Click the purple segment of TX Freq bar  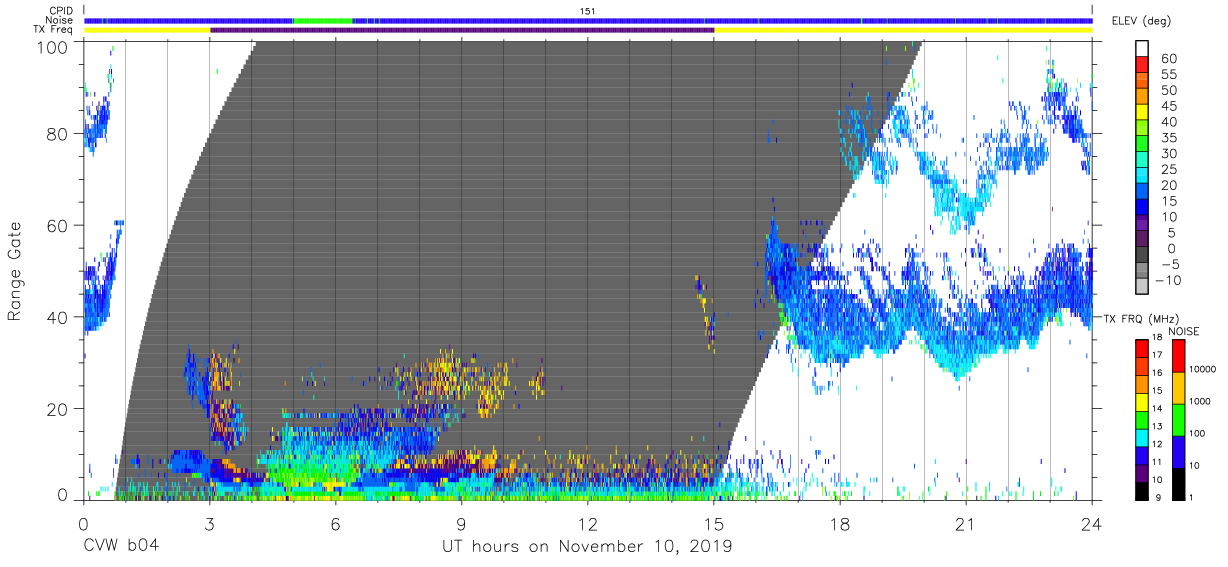[x=462, y=30]
